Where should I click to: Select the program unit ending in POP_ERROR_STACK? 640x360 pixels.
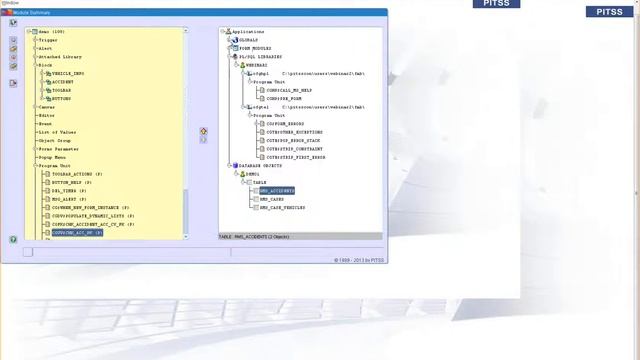(x=293, y=140)
